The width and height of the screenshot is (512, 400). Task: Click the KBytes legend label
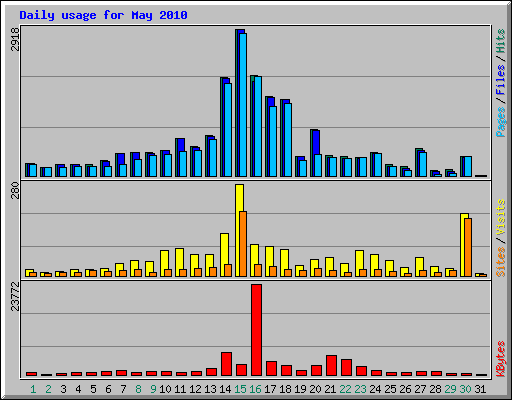pyautogui.click(x=501, y=359)
